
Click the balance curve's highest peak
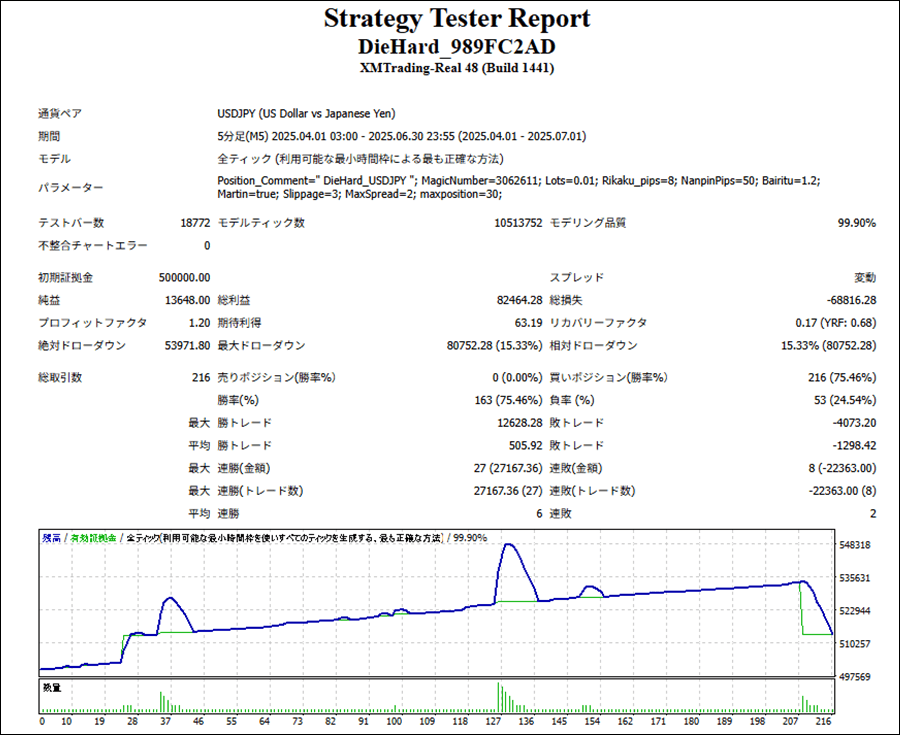tap(509, 544)
